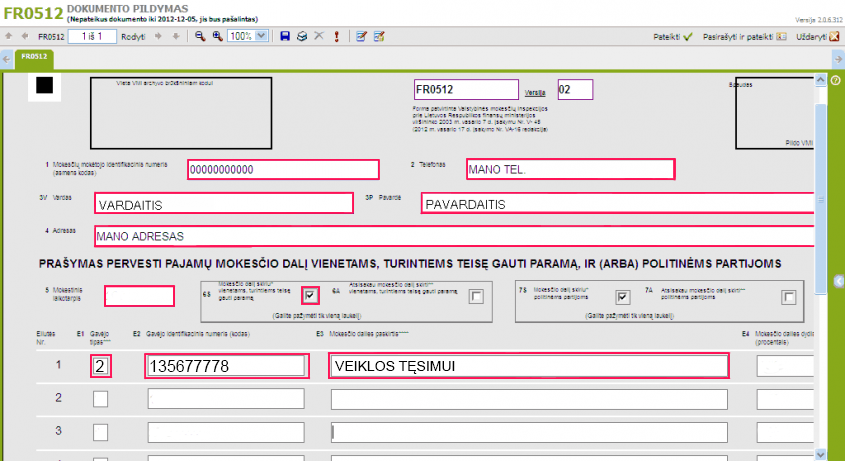Screen dimensions: 845x461
Task: Uncheck the 6S checkbox for support recipients
Action: [310, 295]
